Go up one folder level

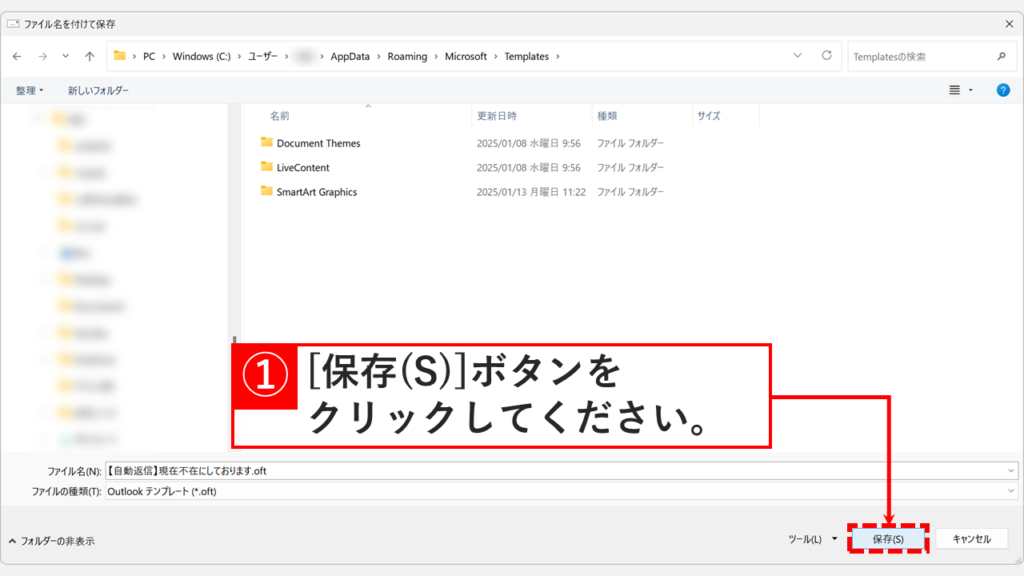pos(89,57)
